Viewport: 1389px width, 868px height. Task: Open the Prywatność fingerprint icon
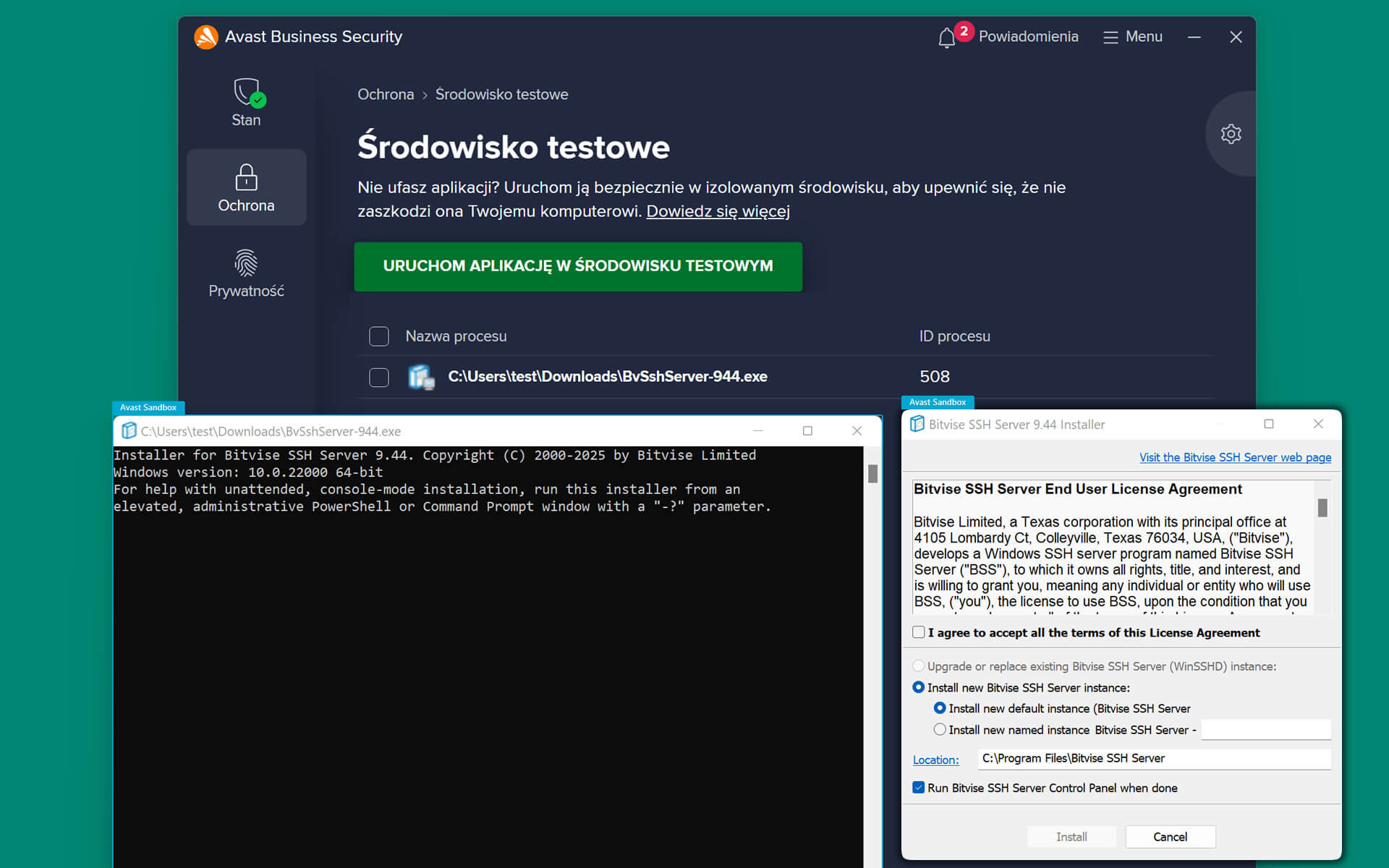click(246, 263)
